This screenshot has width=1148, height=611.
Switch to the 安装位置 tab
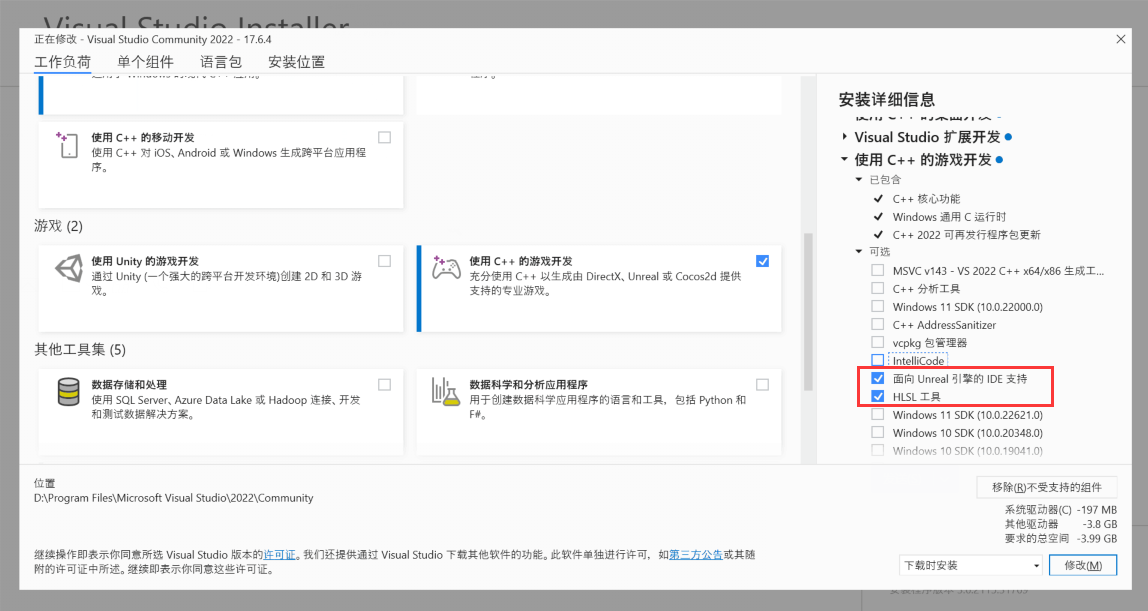click(296, 62)
